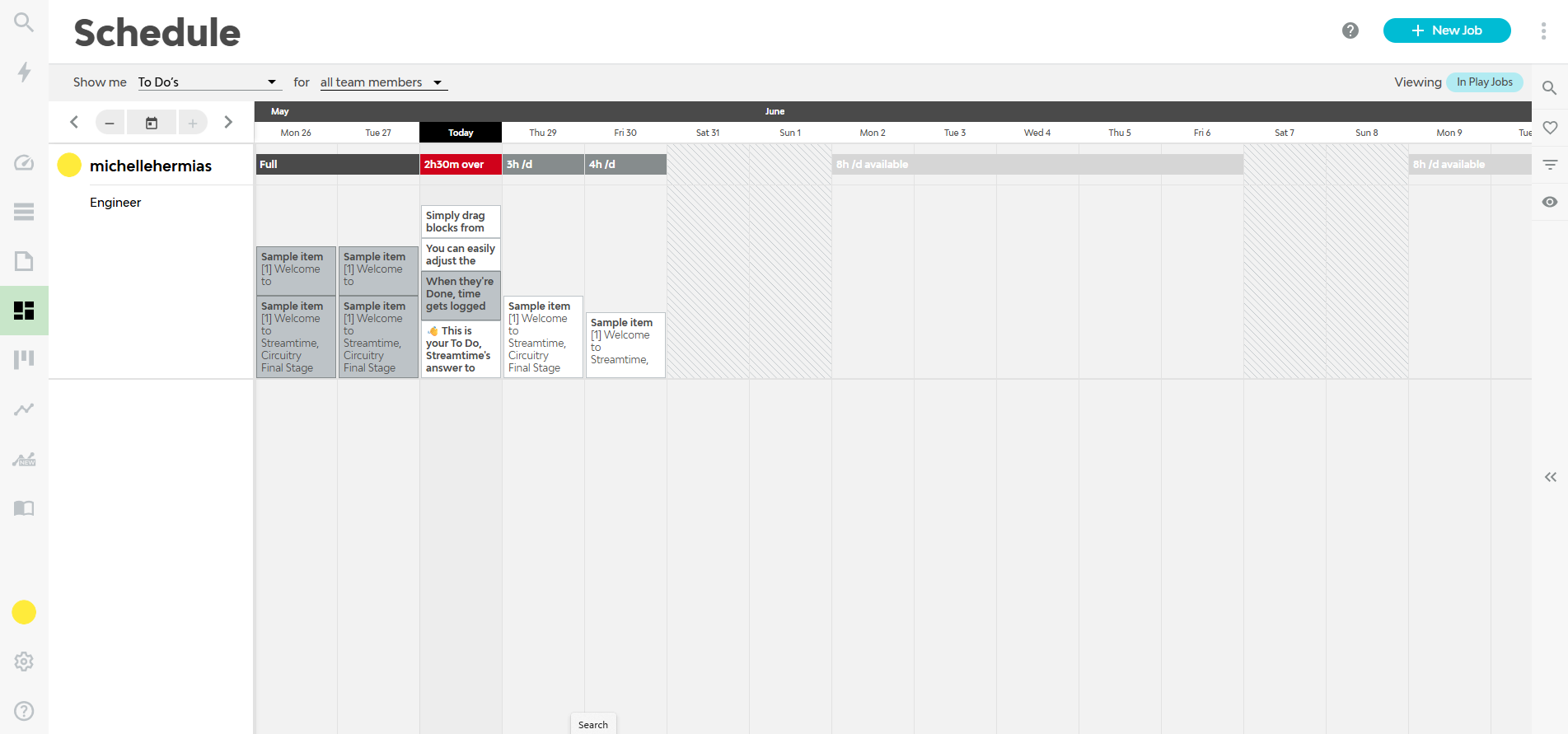
Task: Expand the To Do's show-me dropdown
Action: click(x=208, y=82)
